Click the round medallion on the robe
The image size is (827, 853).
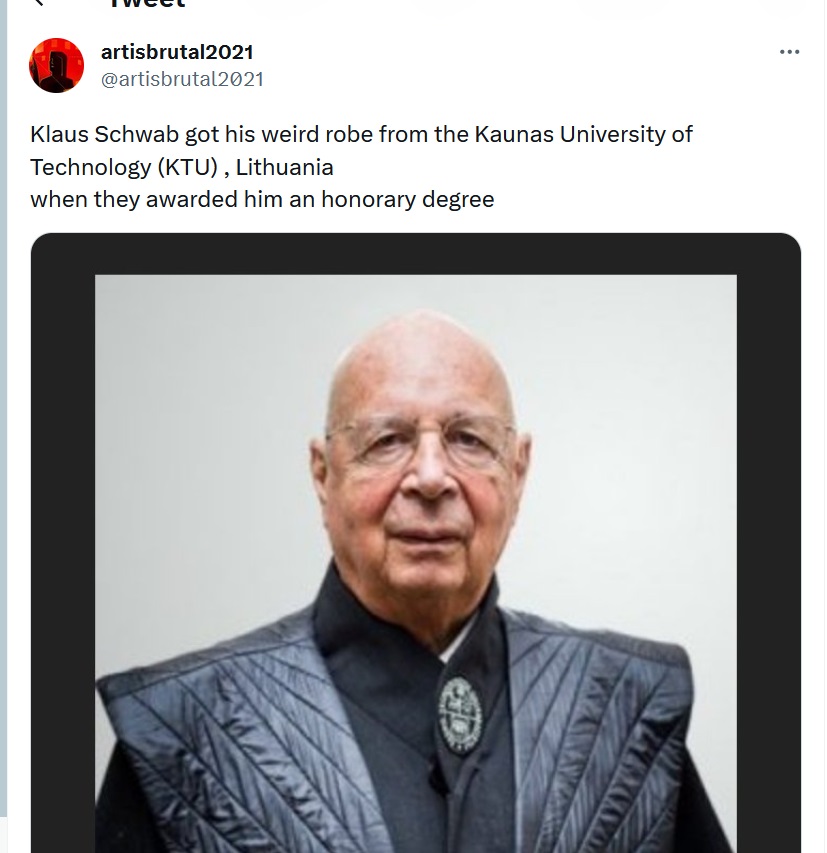click(460, 715)
